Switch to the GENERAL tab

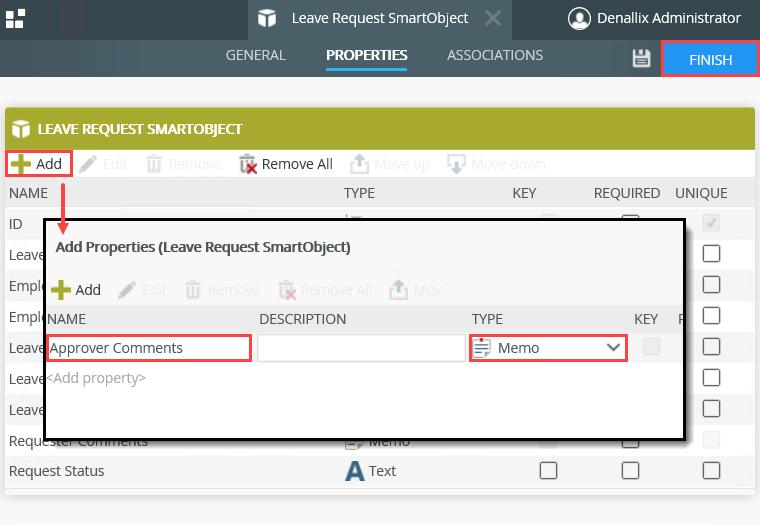255,55
